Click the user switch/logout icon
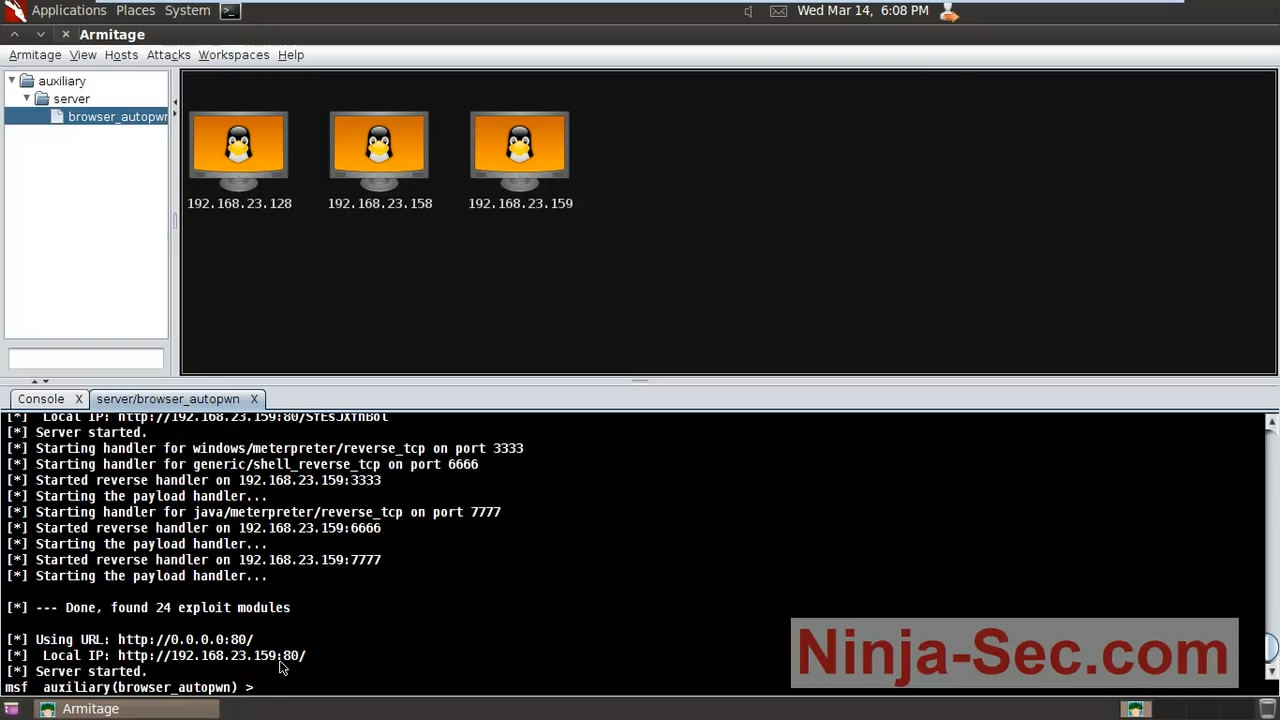 (x=949, y=11)
